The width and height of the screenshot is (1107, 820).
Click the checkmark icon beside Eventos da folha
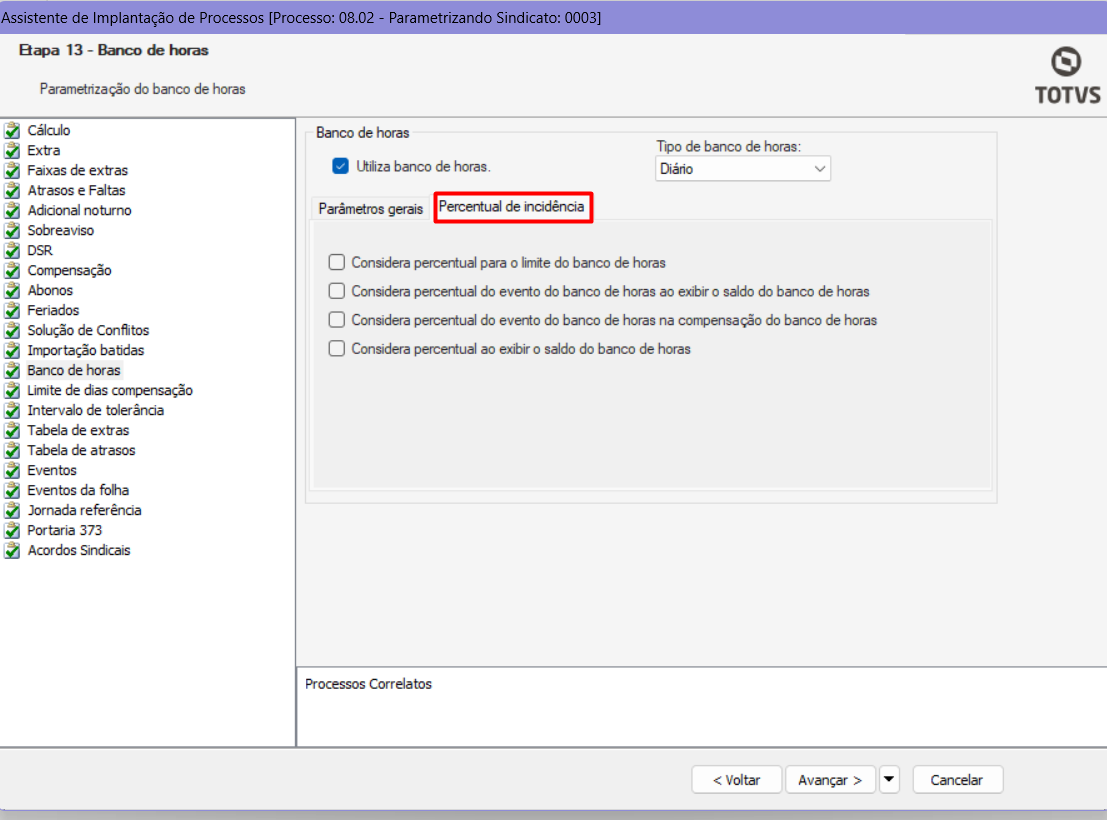(x=12, y=491)
